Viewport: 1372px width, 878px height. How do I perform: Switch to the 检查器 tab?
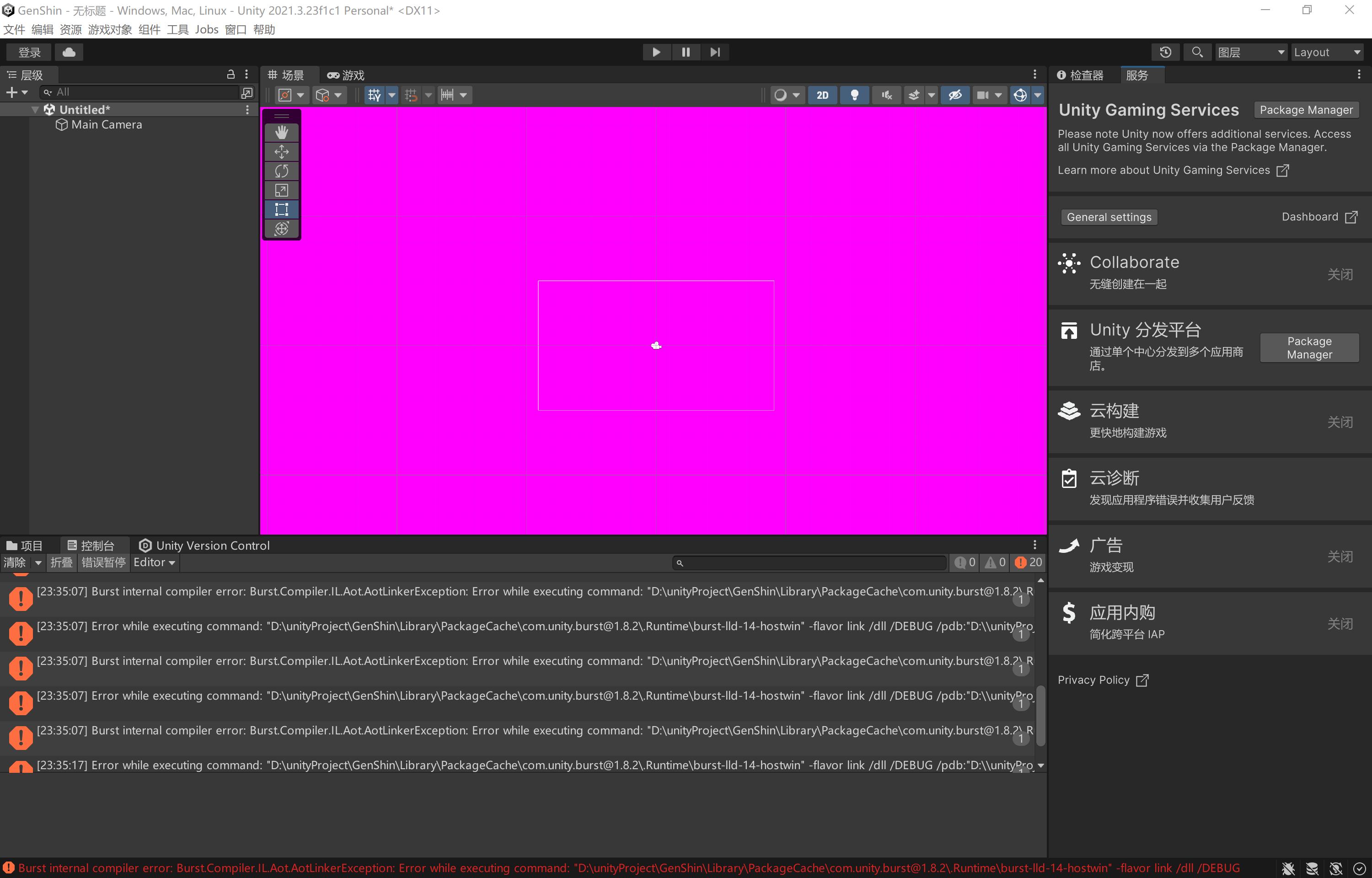tap(1081, 75)
